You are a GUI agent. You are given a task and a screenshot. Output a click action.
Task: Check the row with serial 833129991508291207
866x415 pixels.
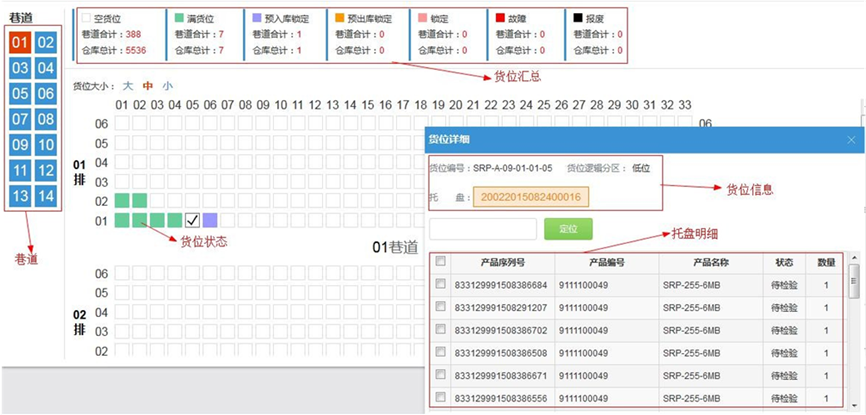coord(440,307)
